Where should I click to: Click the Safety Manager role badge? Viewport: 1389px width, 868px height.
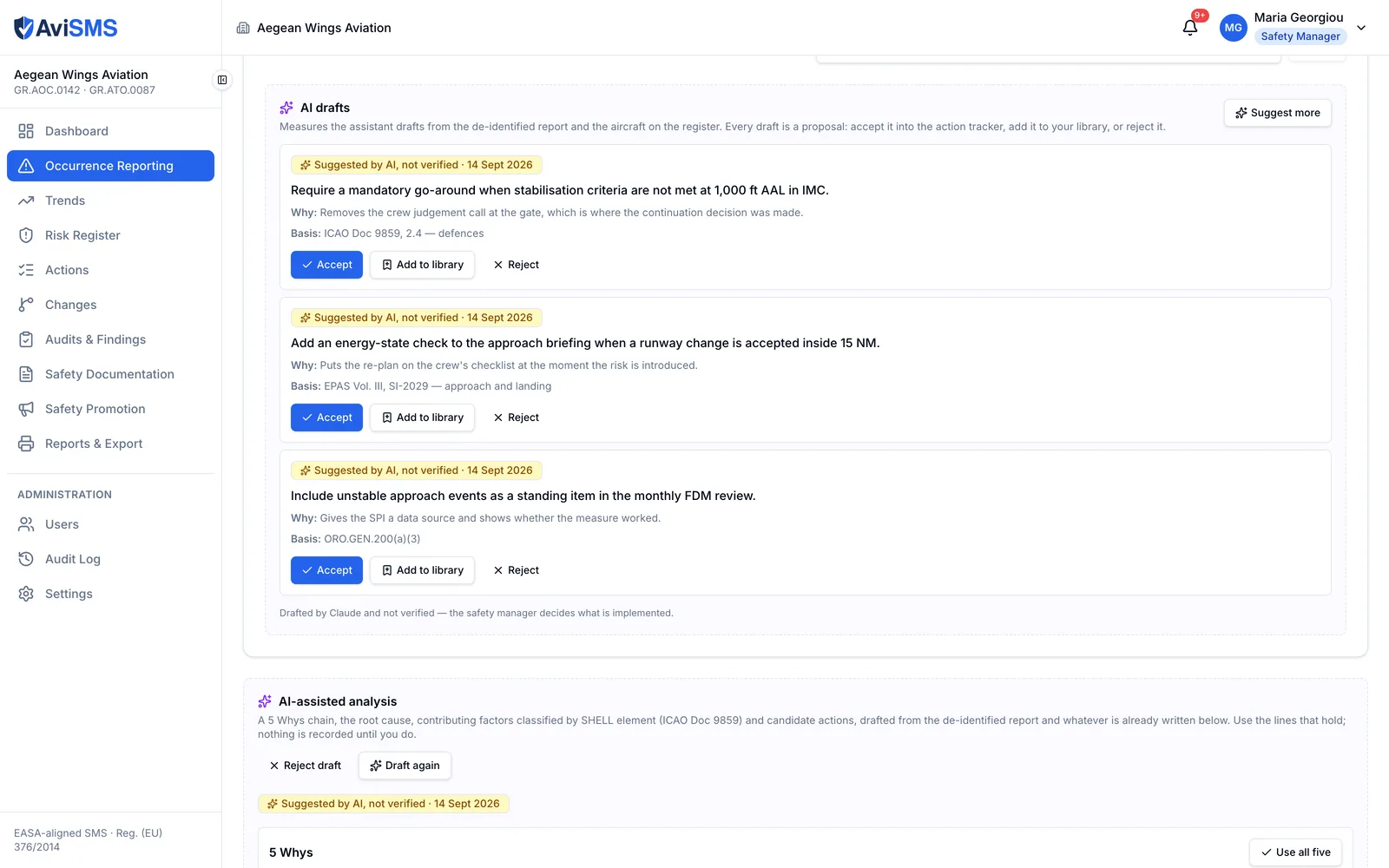1300,36
